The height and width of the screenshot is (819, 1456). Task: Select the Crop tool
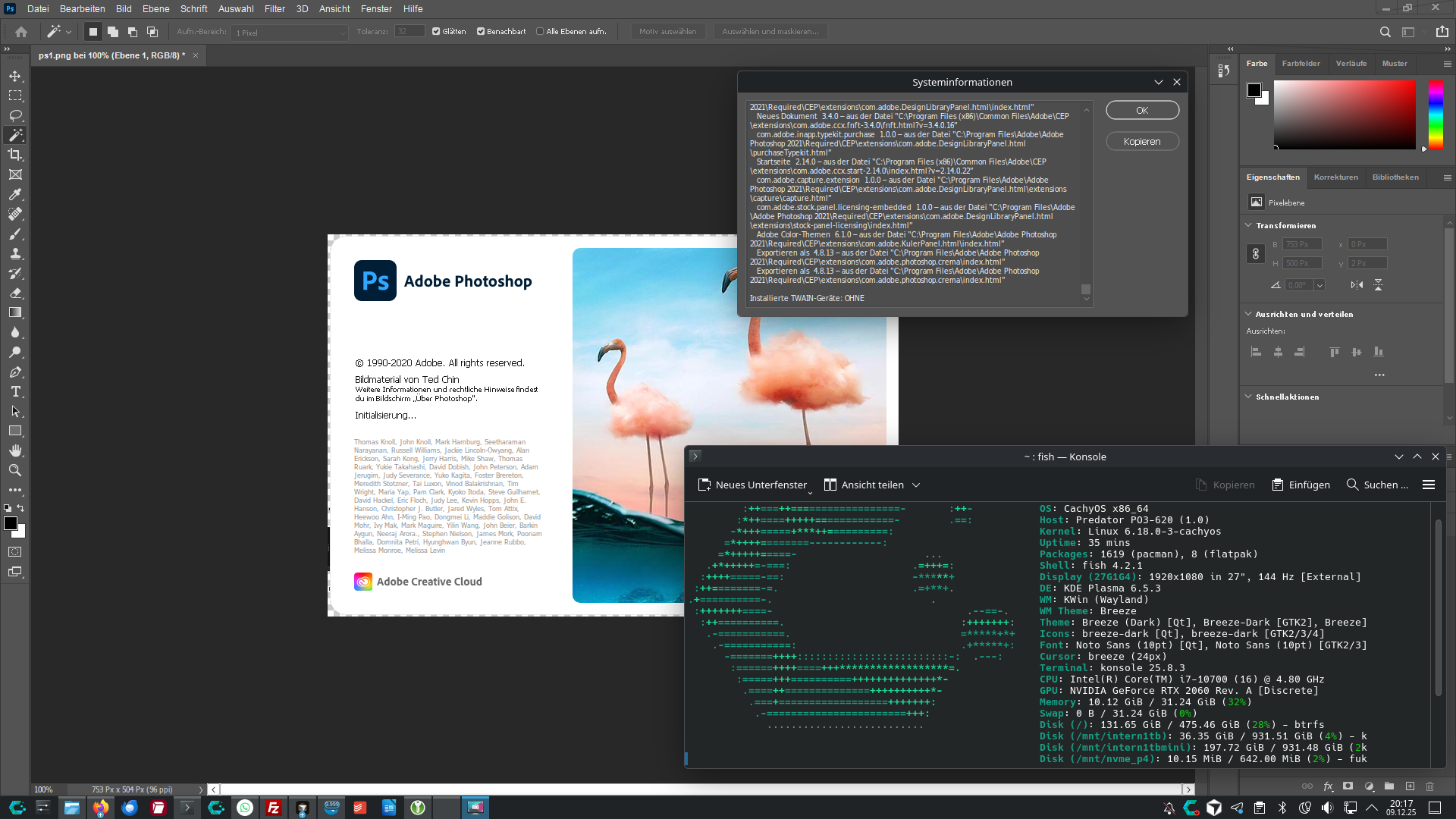14,155
